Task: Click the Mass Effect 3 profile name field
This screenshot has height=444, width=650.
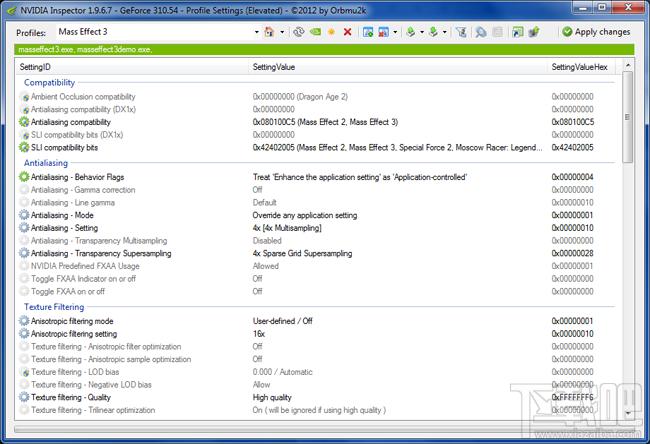Action: coord(154,32)
